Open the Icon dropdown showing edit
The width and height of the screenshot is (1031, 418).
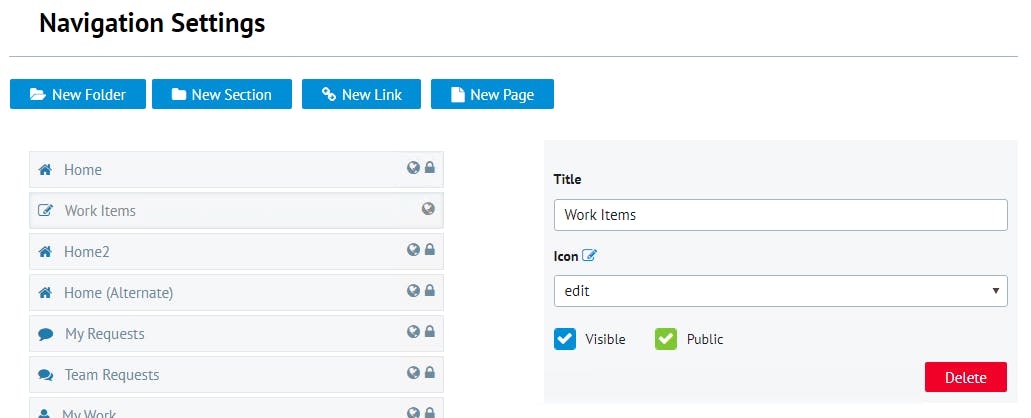tap(780, 290)
